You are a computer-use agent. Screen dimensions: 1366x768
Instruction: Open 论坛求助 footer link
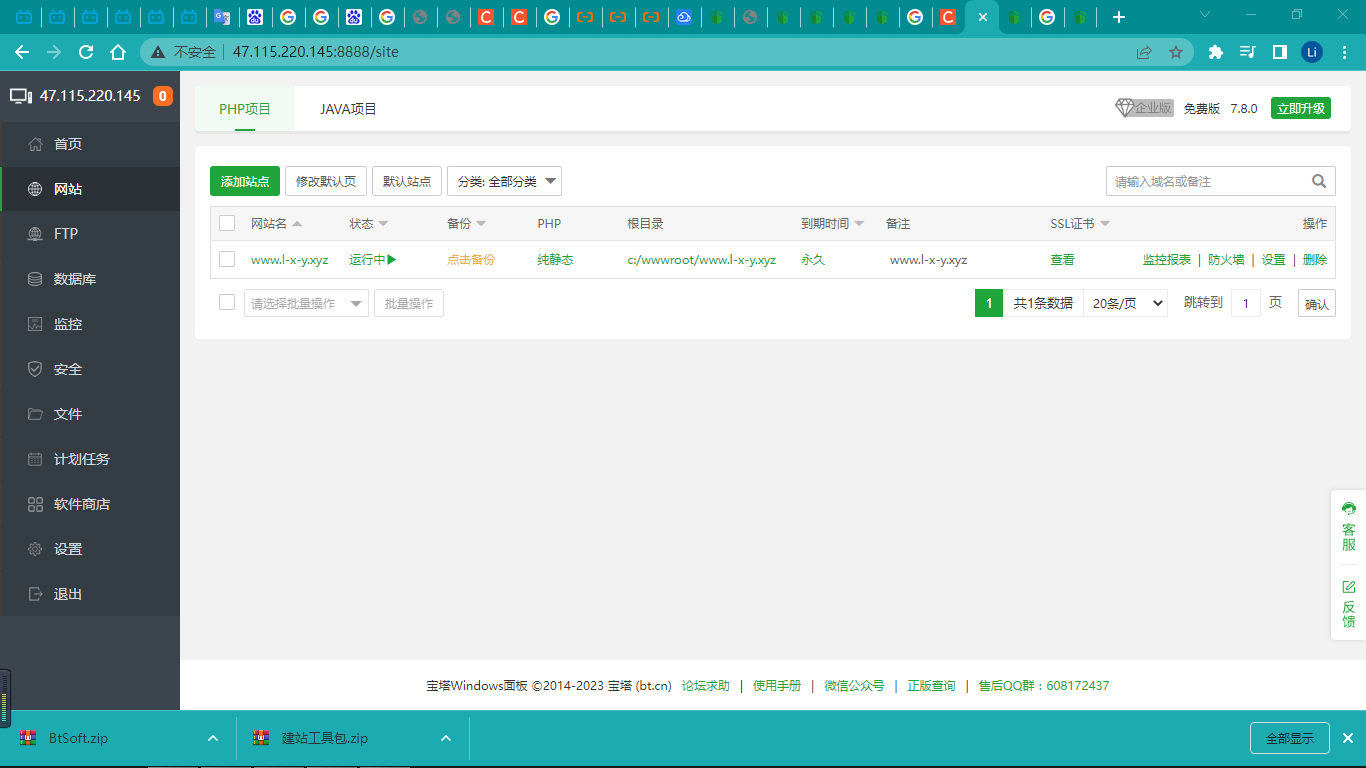[x=706, y=686]
